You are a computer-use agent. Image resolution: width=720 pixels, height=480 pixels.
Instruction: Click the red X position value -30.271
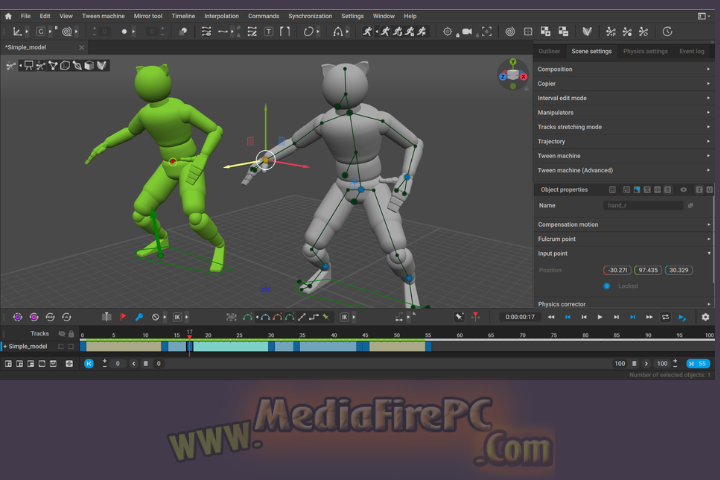point(617,270)
